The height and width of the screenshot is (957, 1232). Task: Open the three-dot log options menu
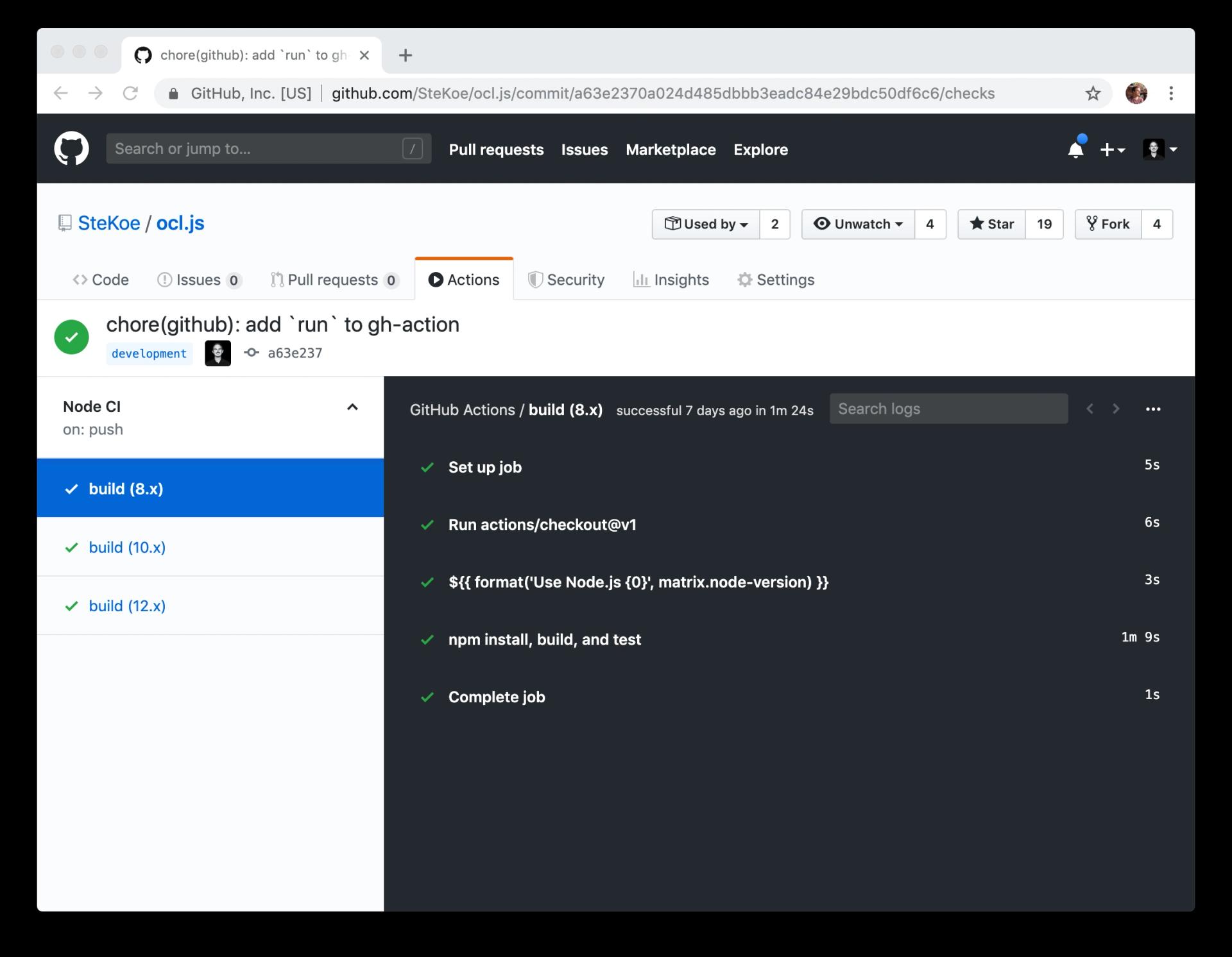tap(1152, 409)
